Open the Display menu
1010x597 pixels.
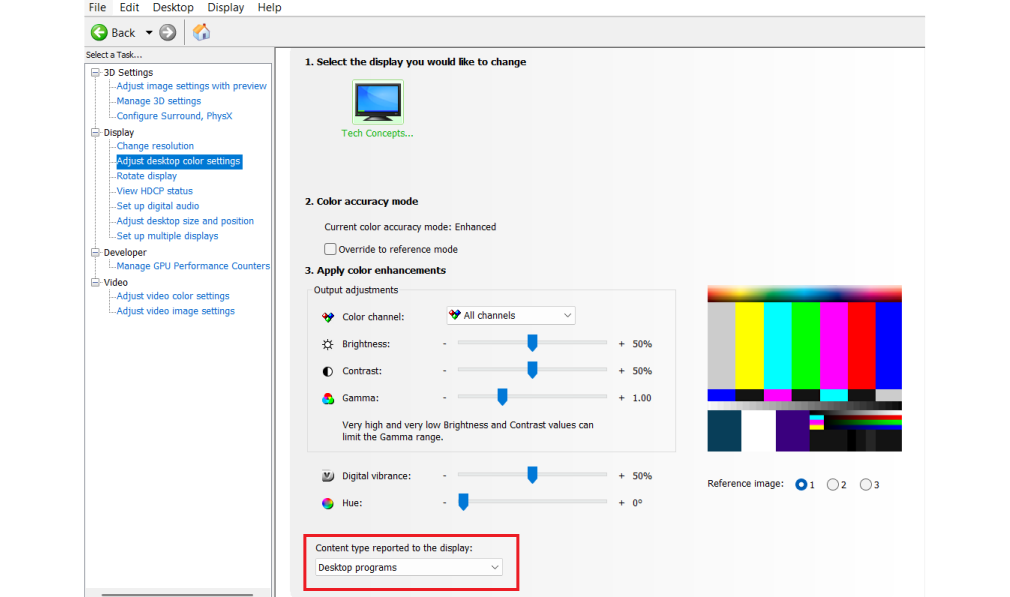[x=225, y=7]
